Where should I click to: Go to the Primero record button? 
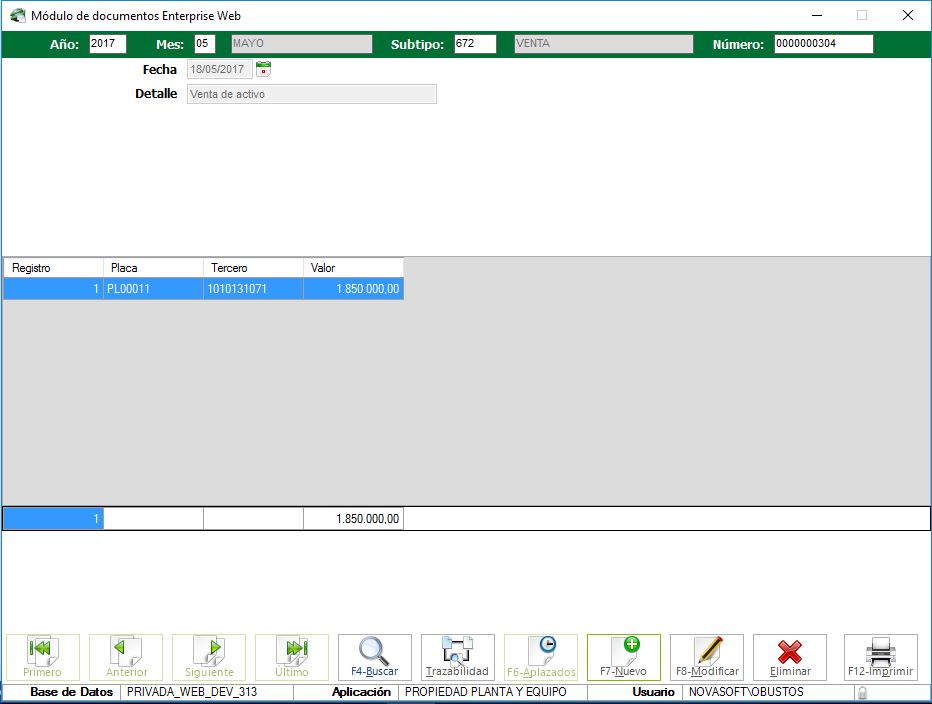42,657
